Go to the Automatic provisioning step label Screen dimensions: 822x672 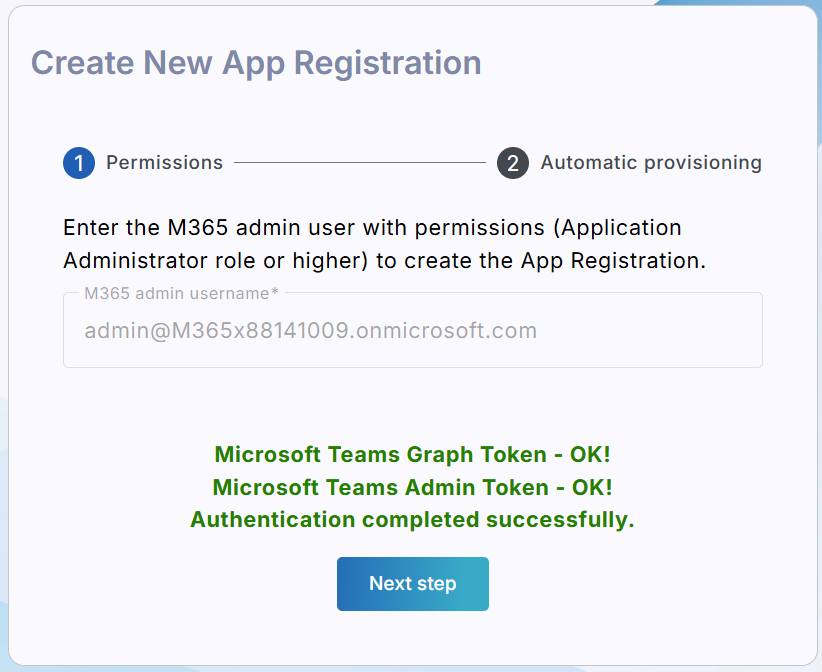coord(651,163)
